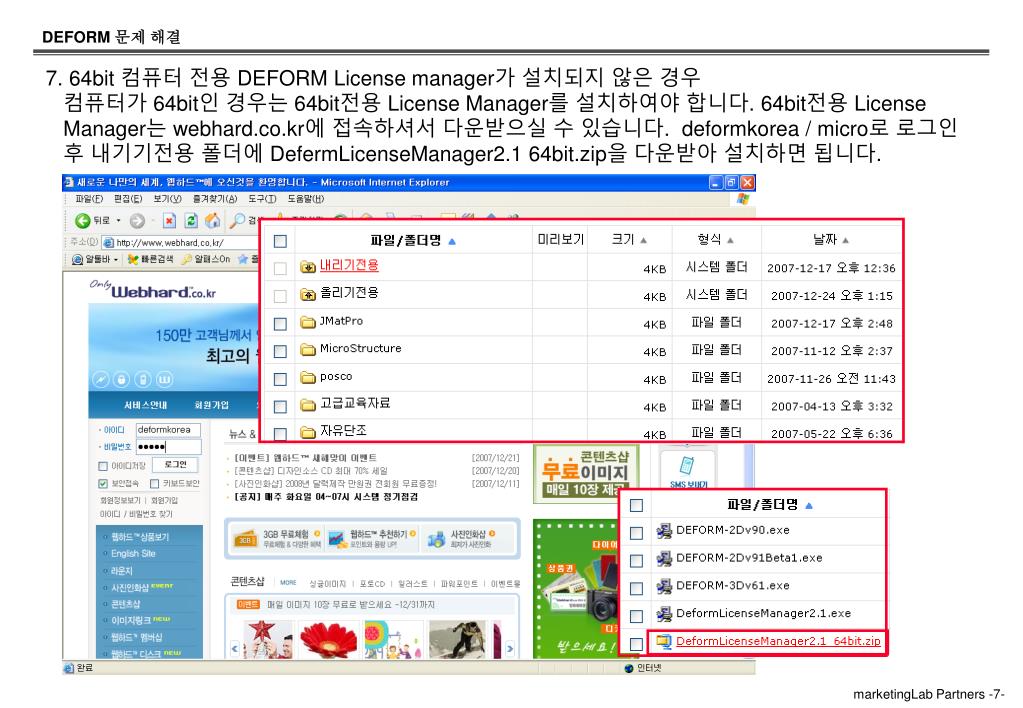Tick the posco folder checkbox

[x=281, y=378]
